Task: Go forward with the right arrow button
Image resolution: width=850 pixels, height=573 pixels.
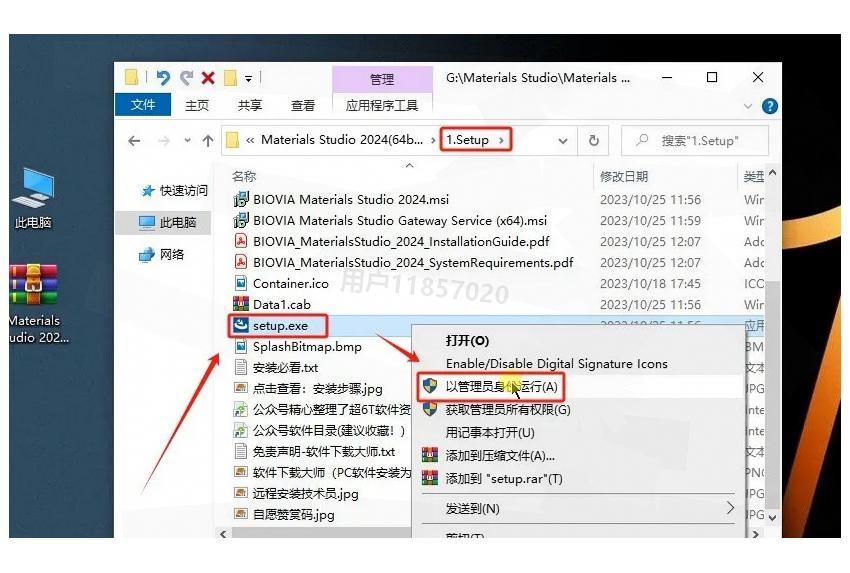Action: point(164,141)
